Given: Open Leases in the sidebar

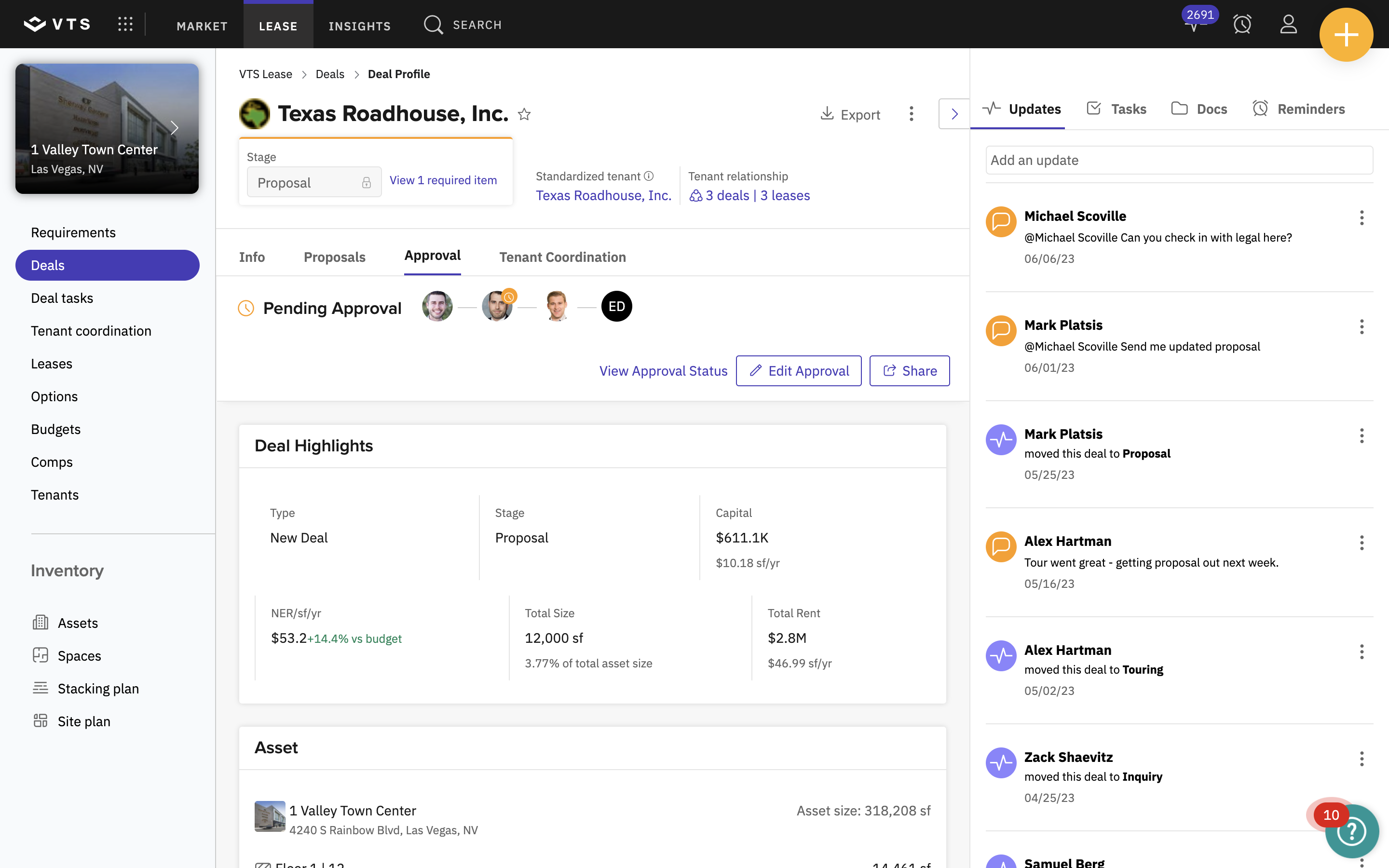Looking at the screenshot, I should [x=52, y=364].
